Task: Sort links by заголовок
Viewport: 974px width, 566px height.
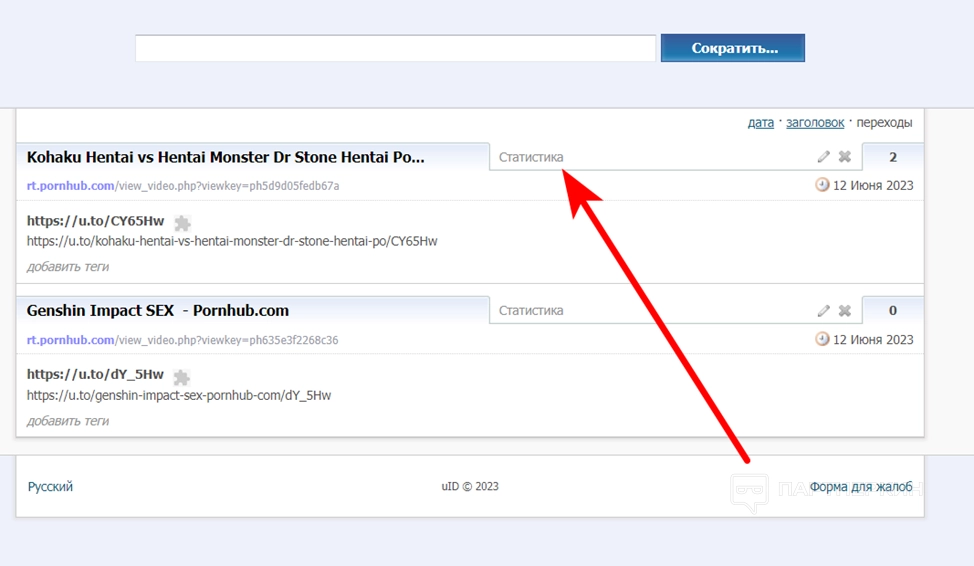Action: point(815,122)
